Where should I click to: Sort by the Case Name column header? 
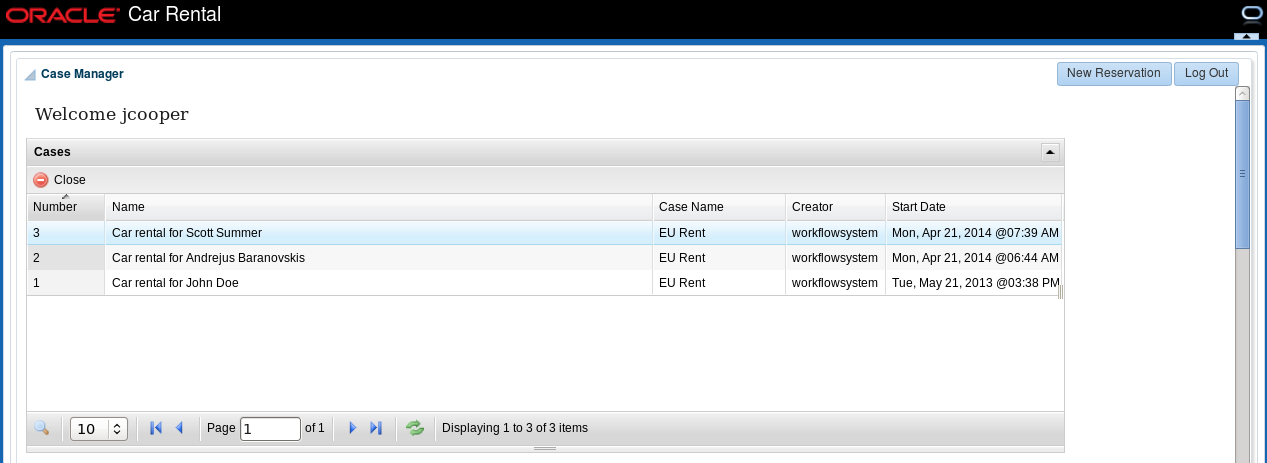pos(719,207)
